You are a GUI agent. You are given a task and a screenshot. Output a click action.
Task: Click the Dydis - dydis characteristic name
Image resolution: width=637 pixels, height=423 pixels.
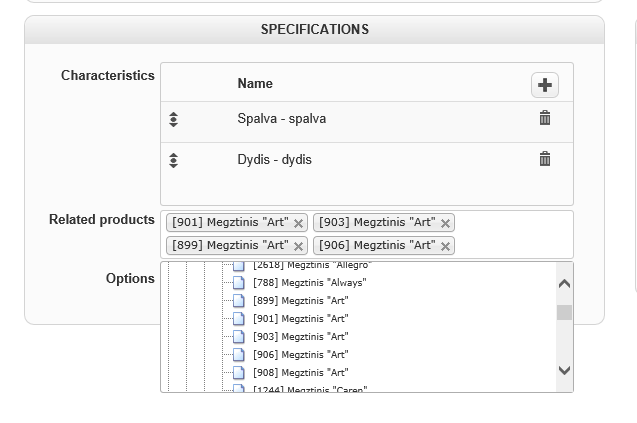point(274,160)
